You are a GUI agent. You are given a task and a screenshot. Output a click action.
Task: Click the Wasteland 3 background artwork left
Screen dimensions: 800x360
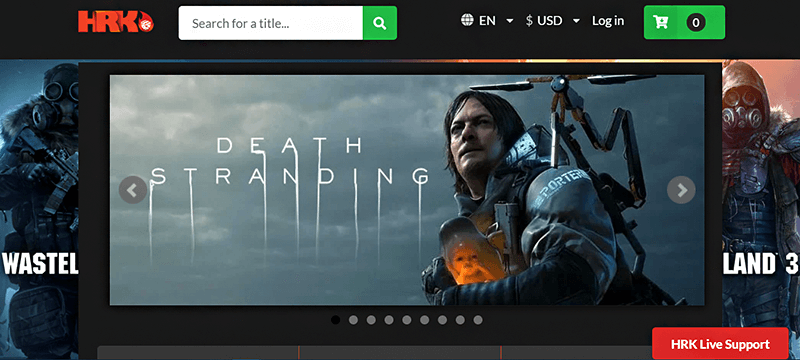click(39, 209)
